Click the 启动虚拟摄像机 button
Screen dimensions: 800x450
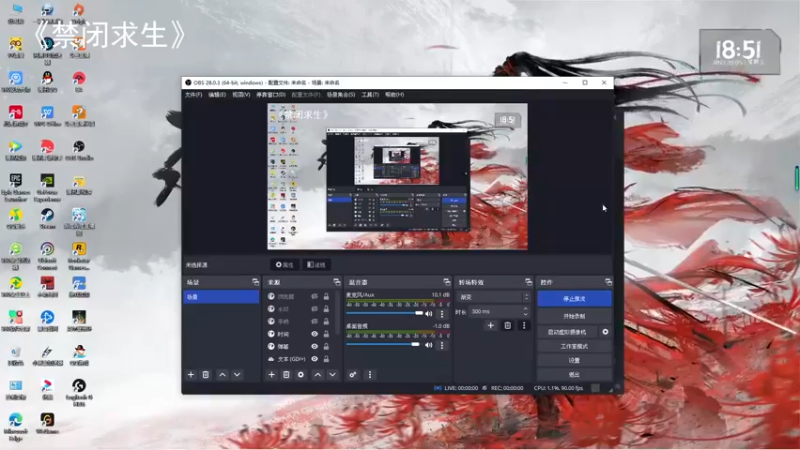567,332
